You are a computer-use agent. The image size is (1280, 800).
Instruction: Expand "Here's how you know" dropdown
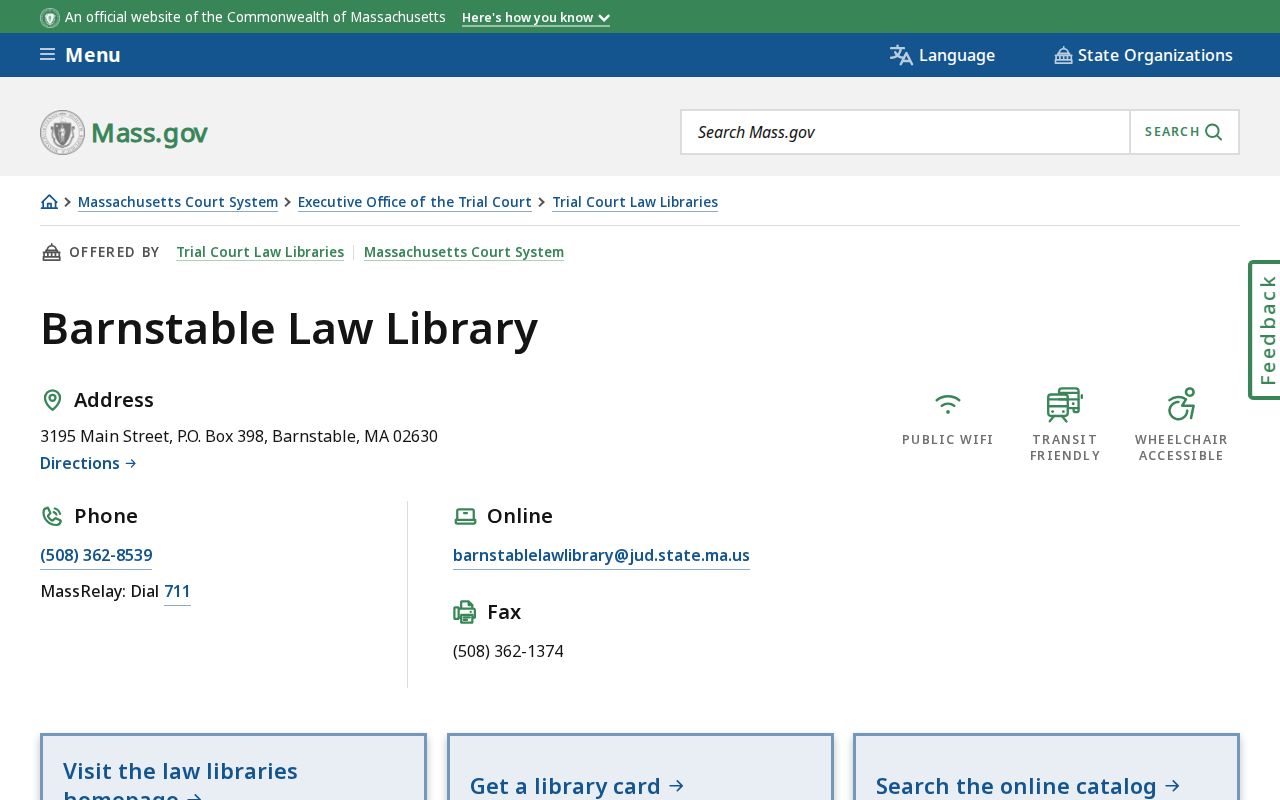[x=536, y=18]
